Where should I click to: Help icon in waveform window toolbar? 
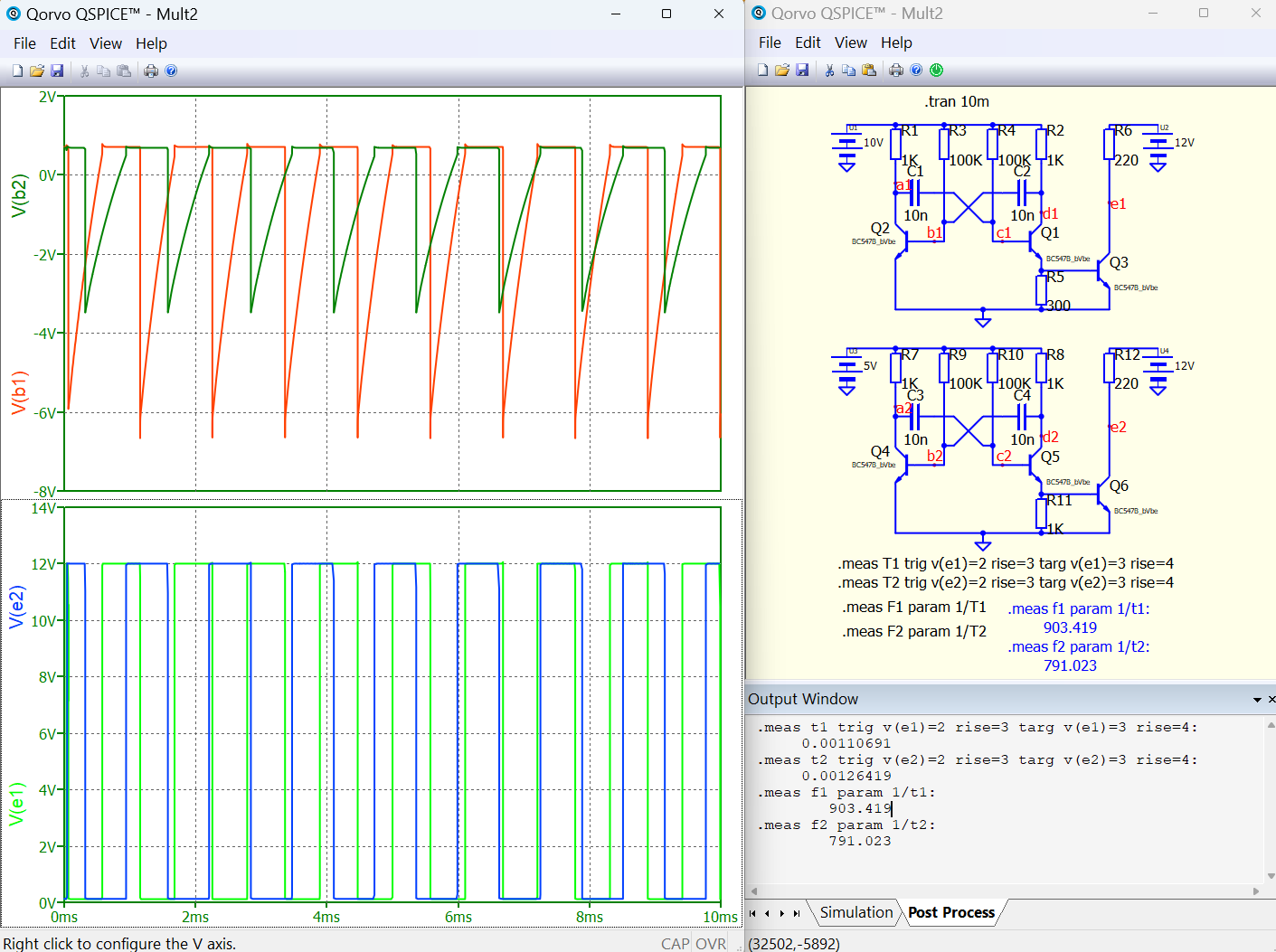click(171, 71)
